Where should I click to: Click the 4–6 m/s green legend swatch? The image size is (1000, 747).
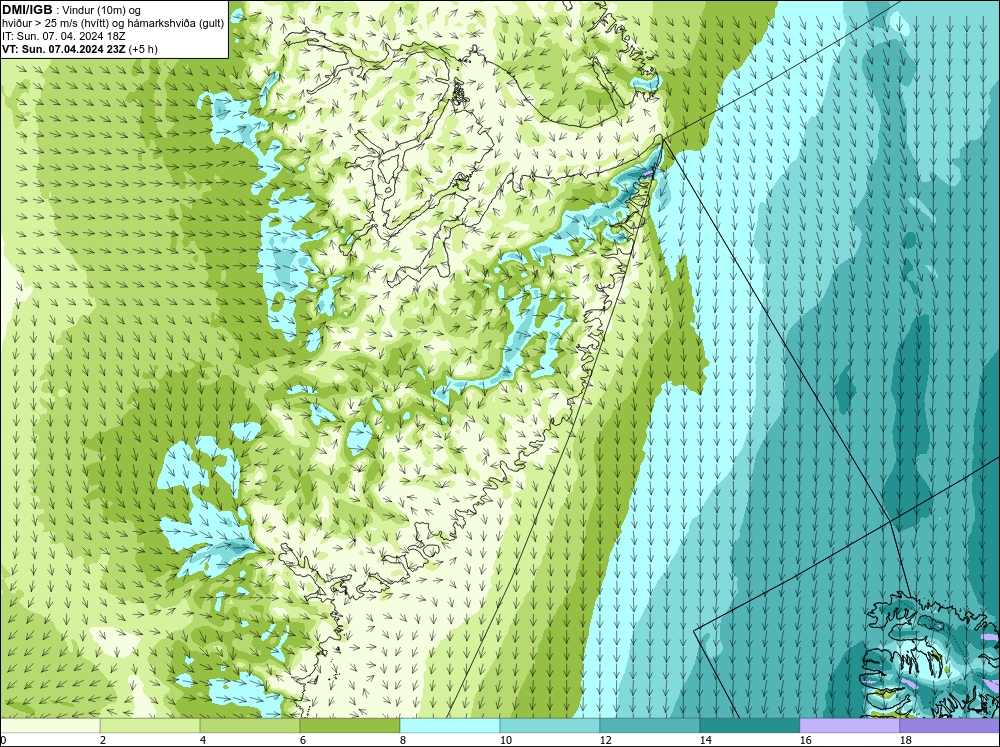click(250, 725)
